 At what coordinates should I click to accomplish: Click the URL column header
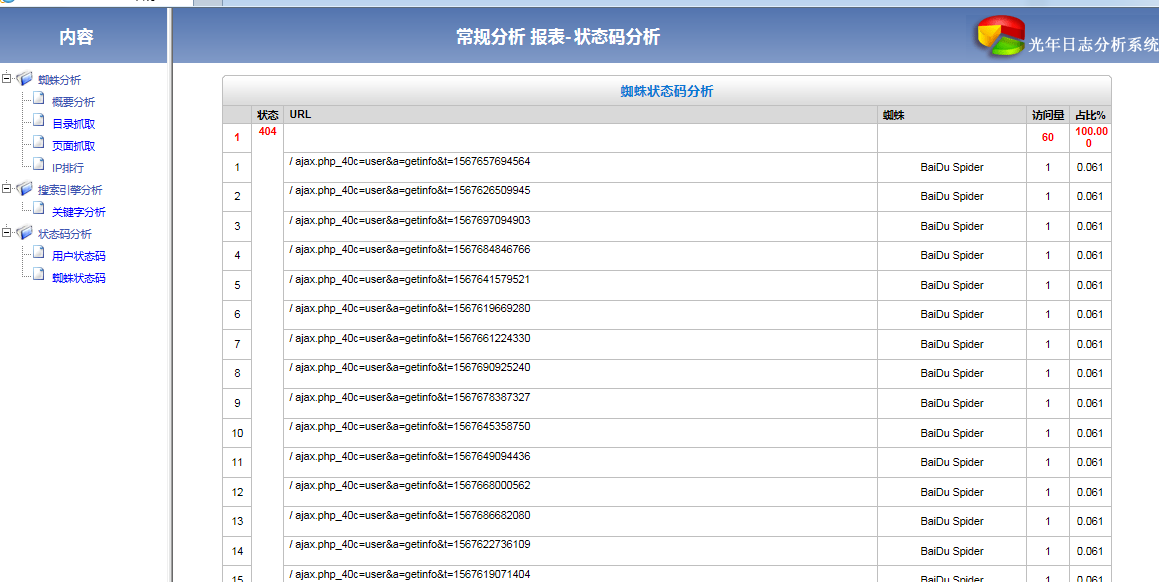click(x=300, y=115)
